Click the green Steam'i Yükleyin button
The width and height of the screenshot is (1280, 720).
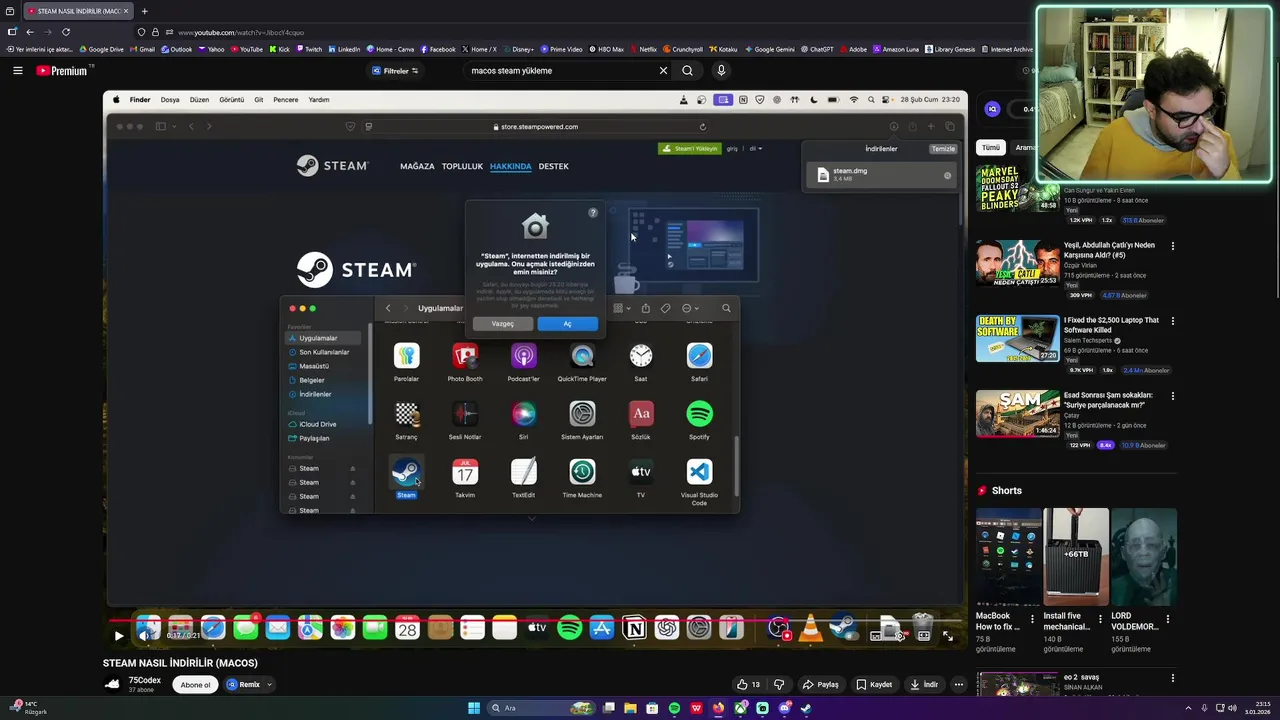pos(689,148)
